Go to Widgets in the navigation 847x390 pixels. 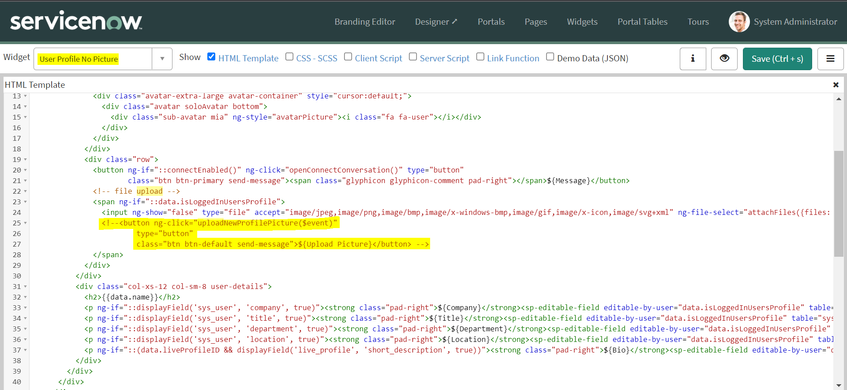pyautogui.click(x=582, y=22)
